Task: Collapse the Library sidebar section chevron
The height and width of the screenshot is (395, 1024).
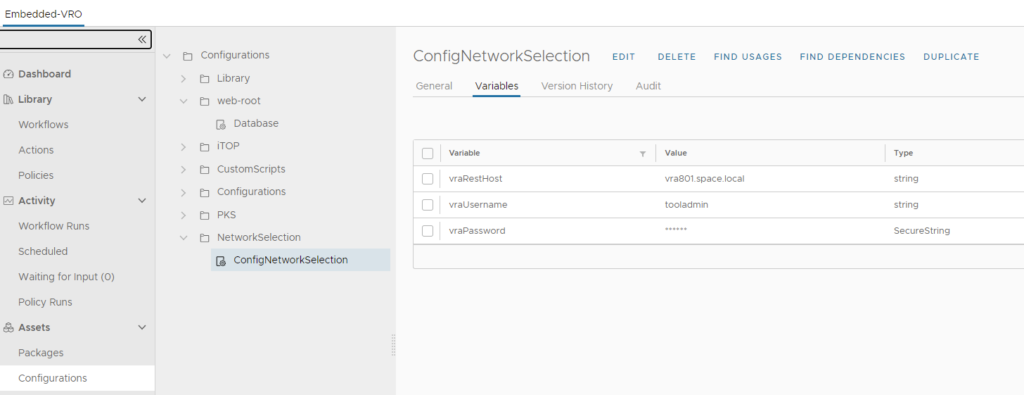Action: tap(142, 99)
